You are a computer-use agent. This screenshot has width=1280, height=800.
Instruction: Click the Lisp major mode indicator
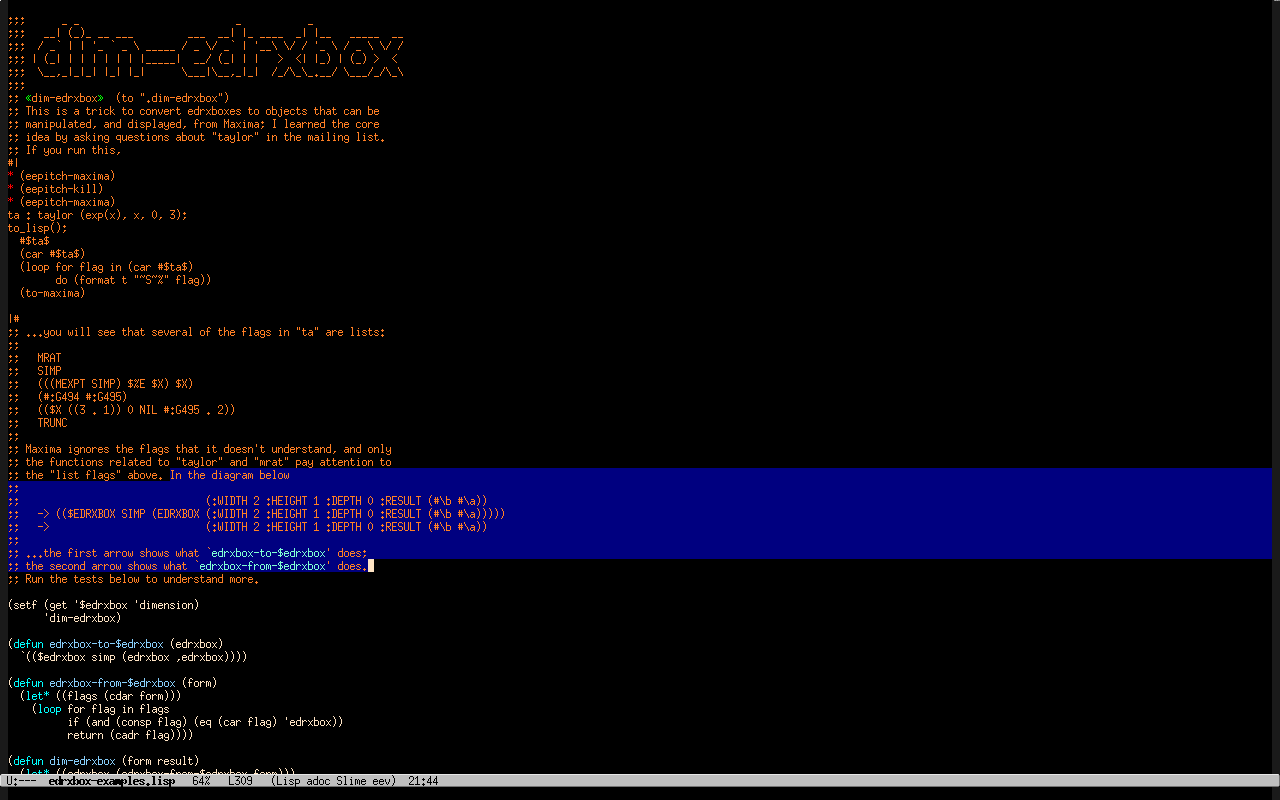(x=289, y=781)
